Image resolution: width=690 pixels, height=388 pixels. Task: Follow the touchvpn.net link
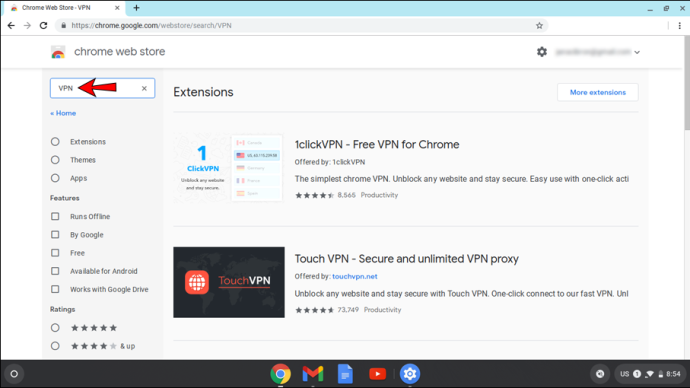pyautogui.click(x=355, y=276)
